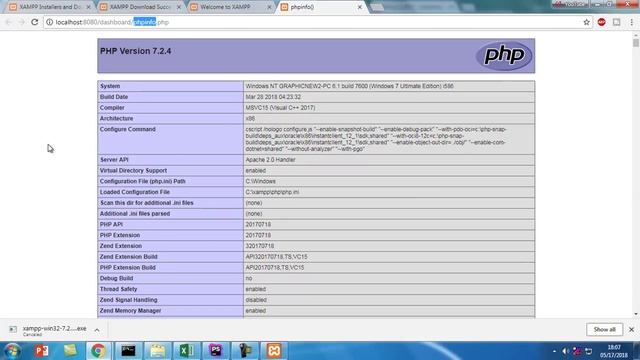The height and width of the screenshot is (360, 640).
Task: Click the C:\Windows configuration path value
Action: click(x=260, y=181)
